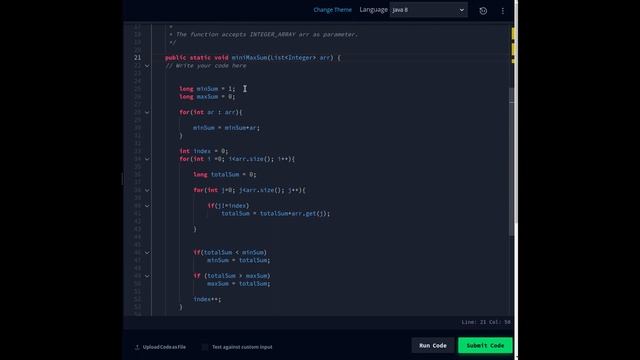Click the code line 'long minSum = 1;'
Image resolution: width=640 pixels, height=360 pixels.
tap(207, 89)
